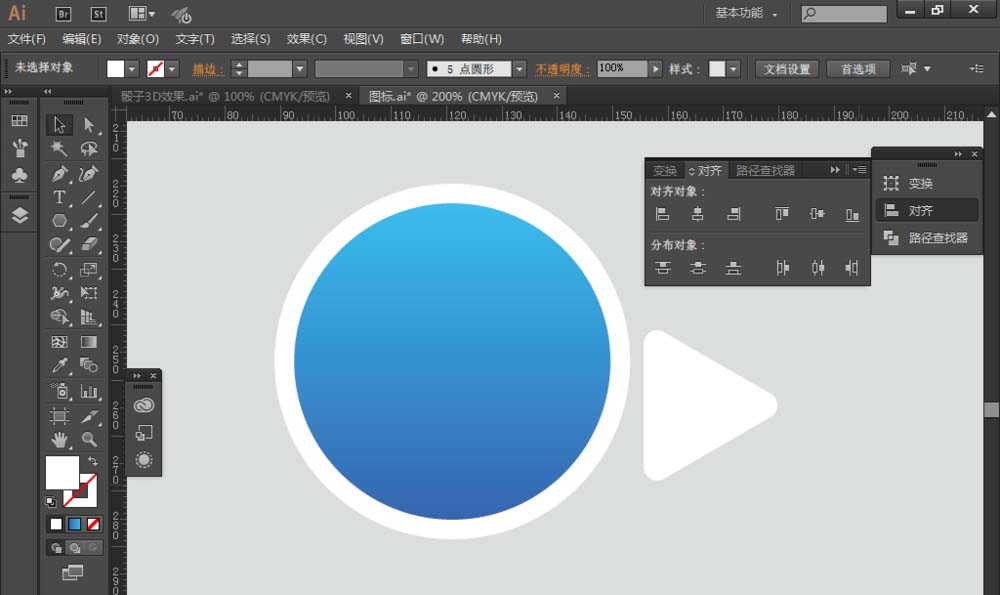Screen dimensions: 1000x595
Task: Open the brush definition dropdown
Action: [520, 69]
